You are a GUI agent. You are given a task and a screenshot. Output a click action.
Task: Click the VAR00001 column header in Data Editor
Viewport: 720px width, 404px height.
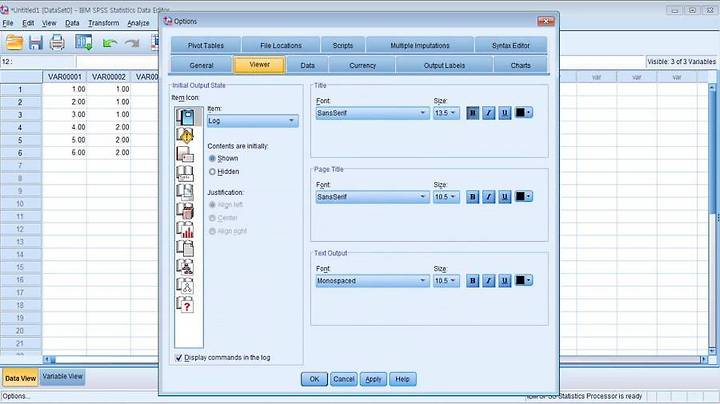click(64, 77)
